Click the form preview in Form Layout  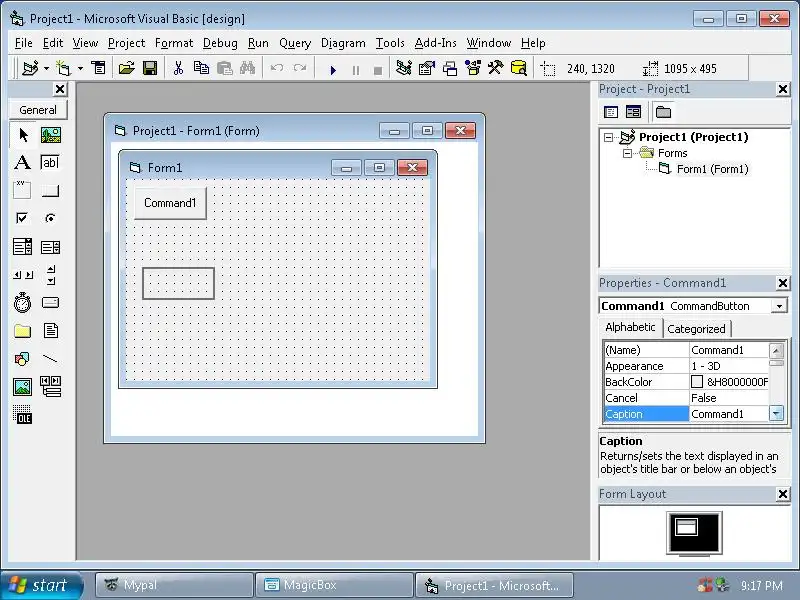[x=686, y=527]
